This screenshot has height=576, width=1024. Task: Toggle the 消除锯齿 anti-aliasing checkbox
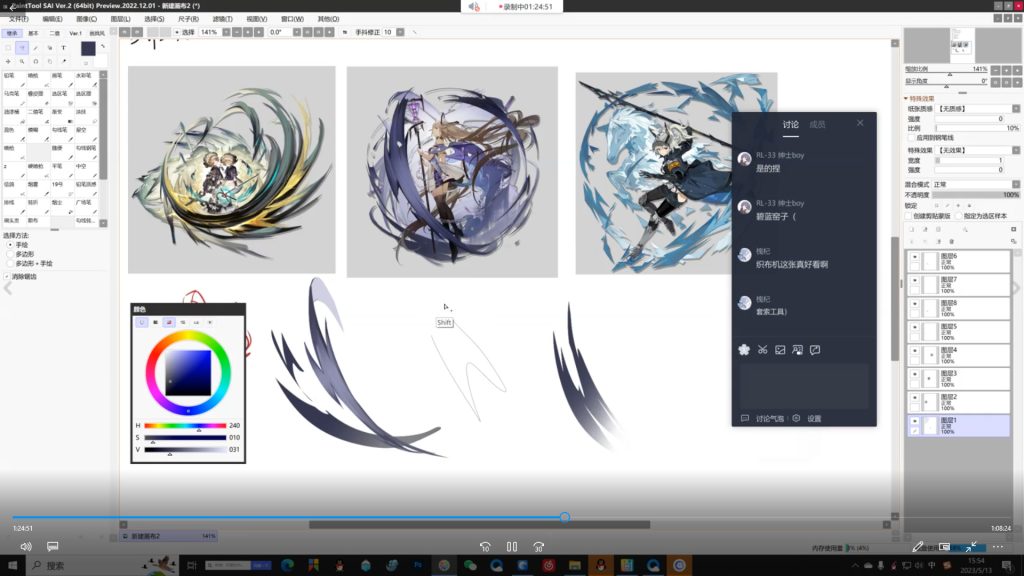point(7,277)
